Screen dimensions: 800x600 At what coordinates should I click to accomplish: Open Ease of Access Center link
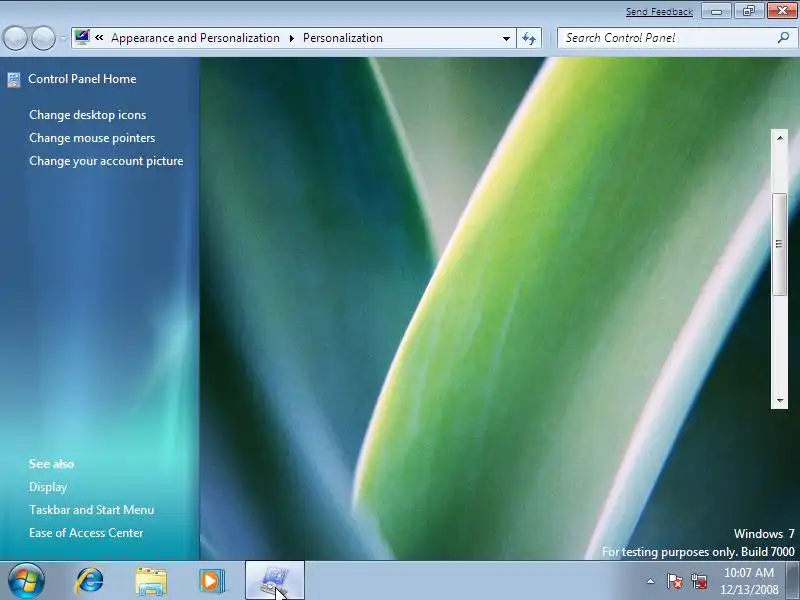pyautogui.click(x=86, y=533)
